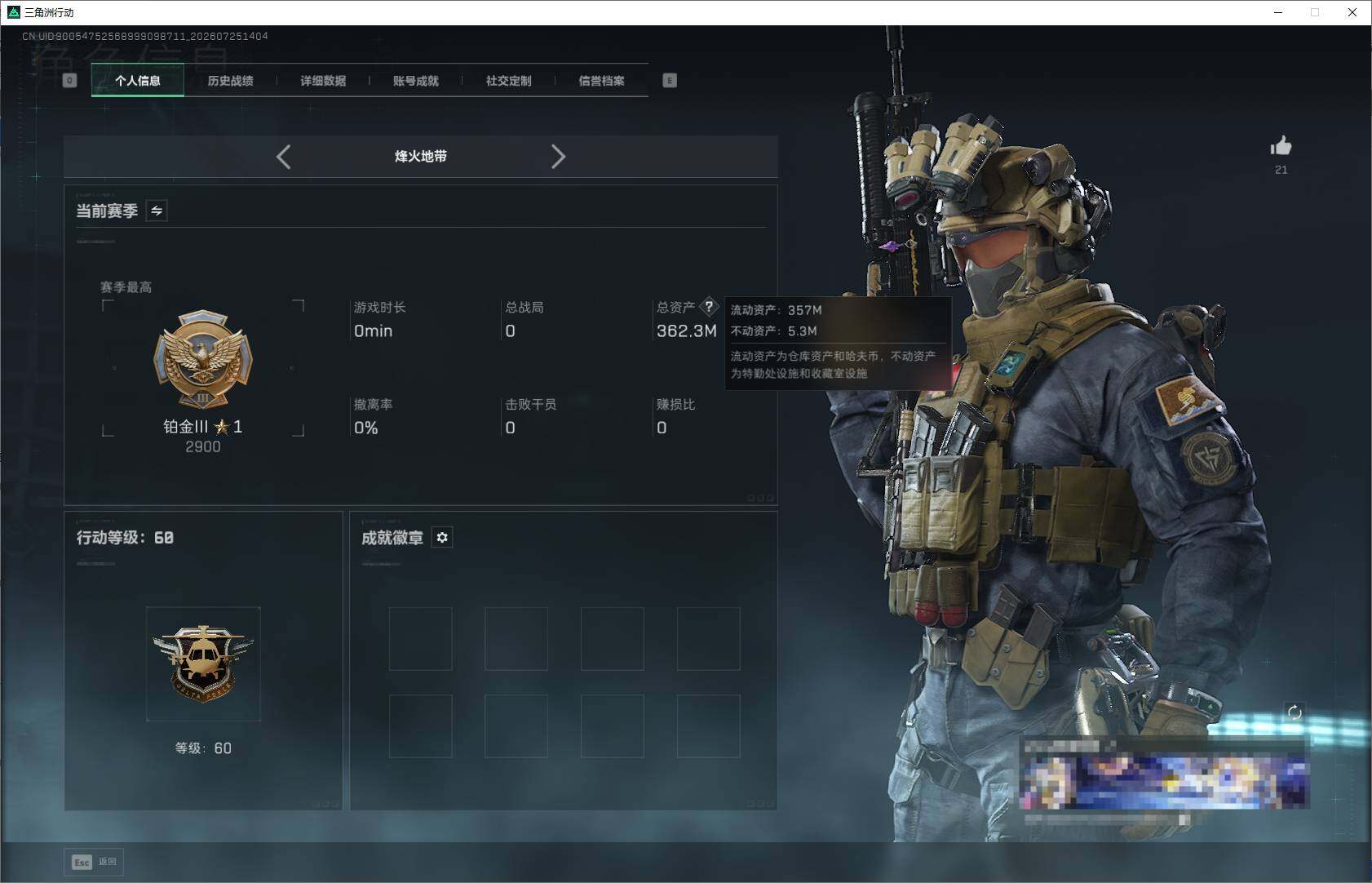Click the Q key previous-tab icon
The height and width of the screenshot is (883, 1372).
pyautogui.click(x=69, y=80)
